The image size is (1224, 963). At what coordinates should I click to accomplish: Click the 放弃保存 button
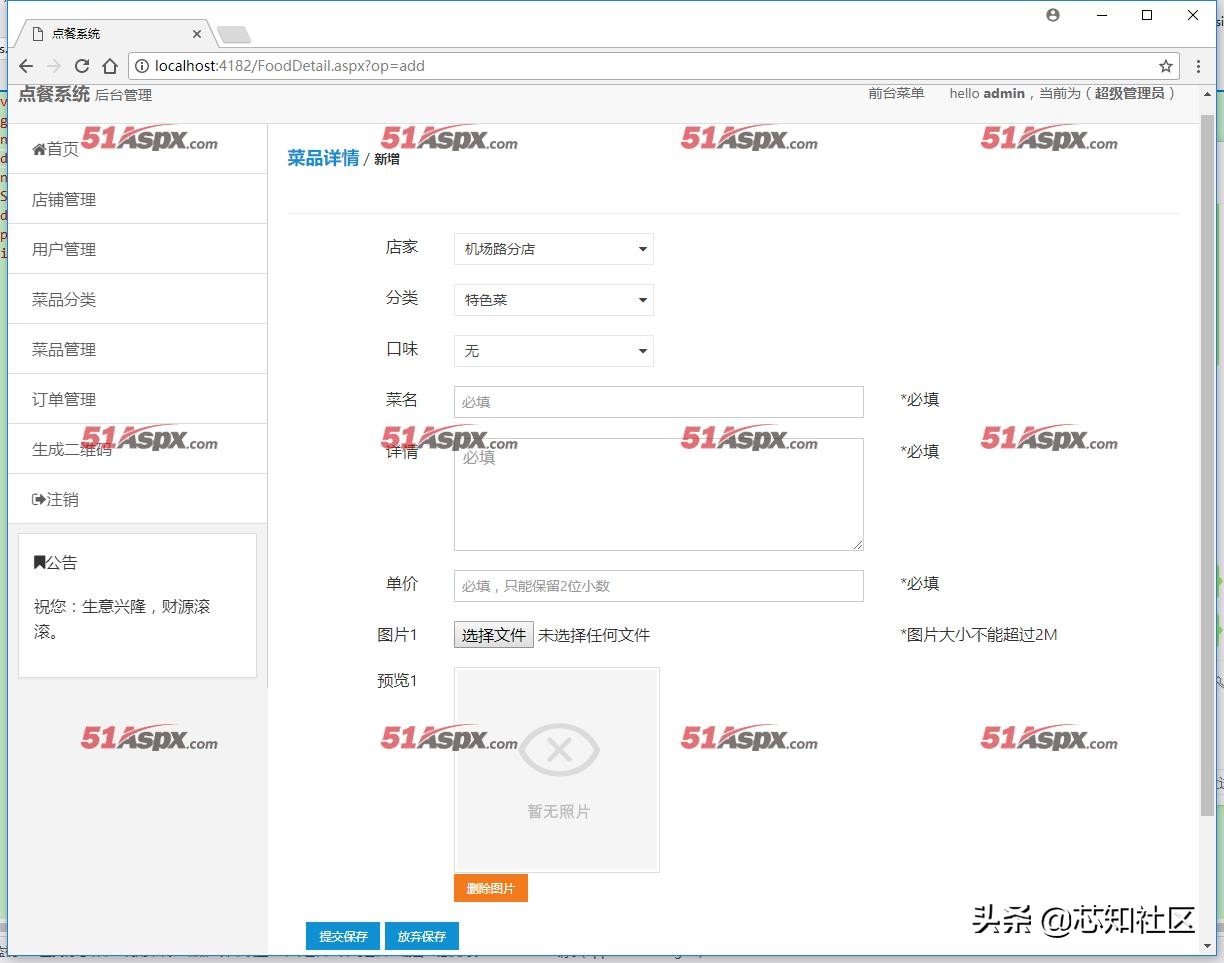[421, 936]
